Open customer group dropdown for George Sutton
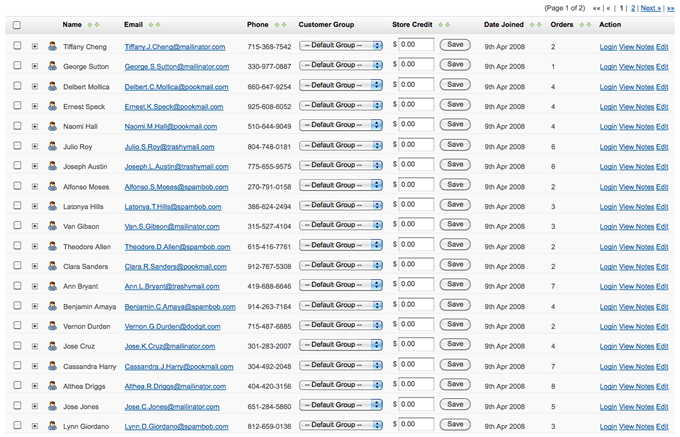Image resolution: width=680 pixels, height=437 pixels. click(x=341, y=65)
